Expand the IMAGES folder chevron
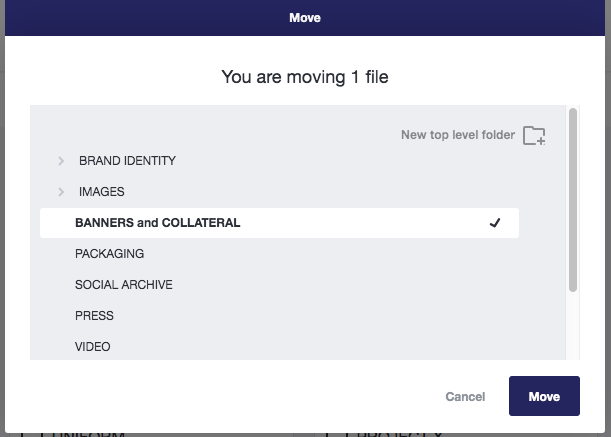The image size is (611, 437). (61, 192)
